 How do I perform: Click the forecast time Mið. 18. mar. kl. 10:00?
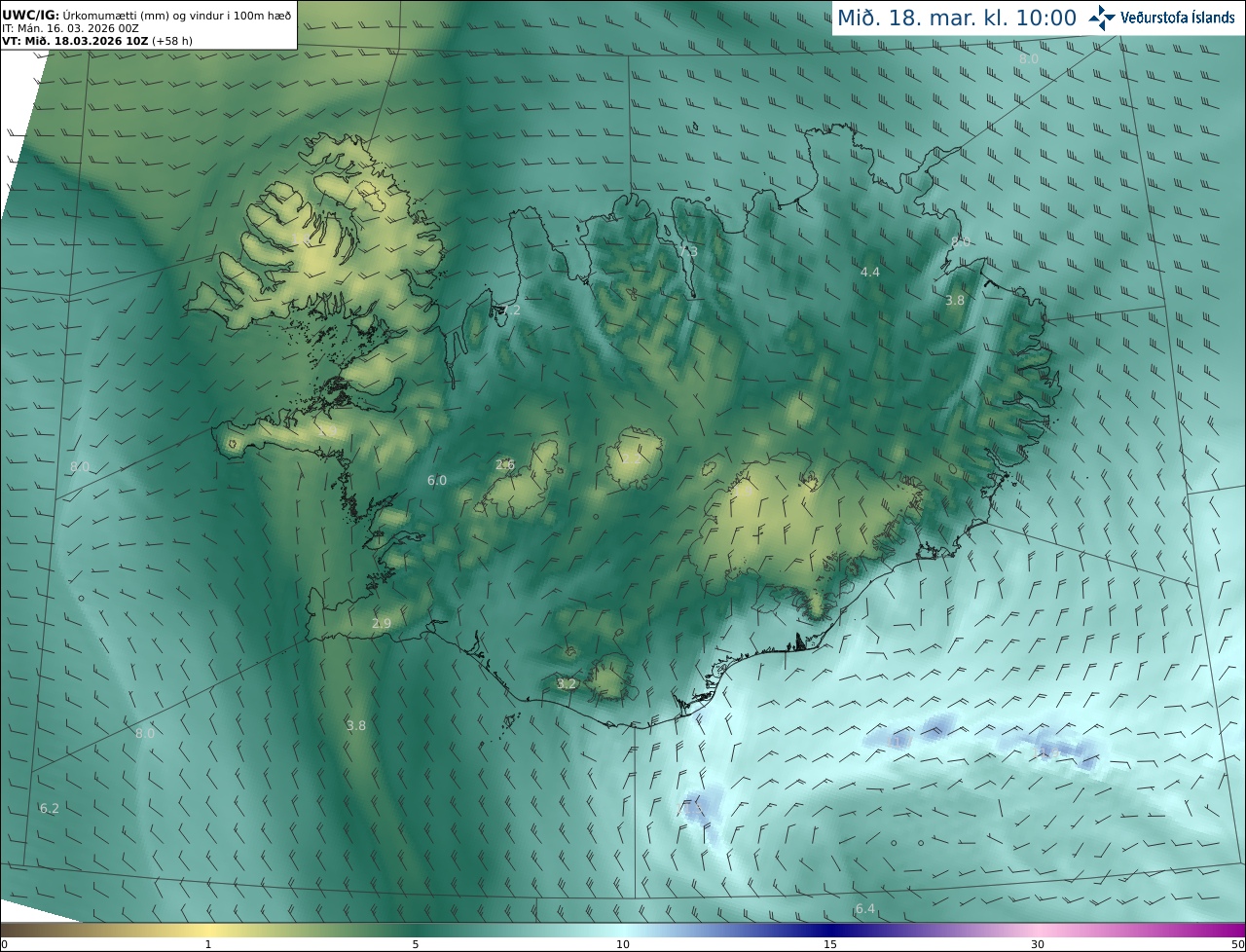[957, 18]
